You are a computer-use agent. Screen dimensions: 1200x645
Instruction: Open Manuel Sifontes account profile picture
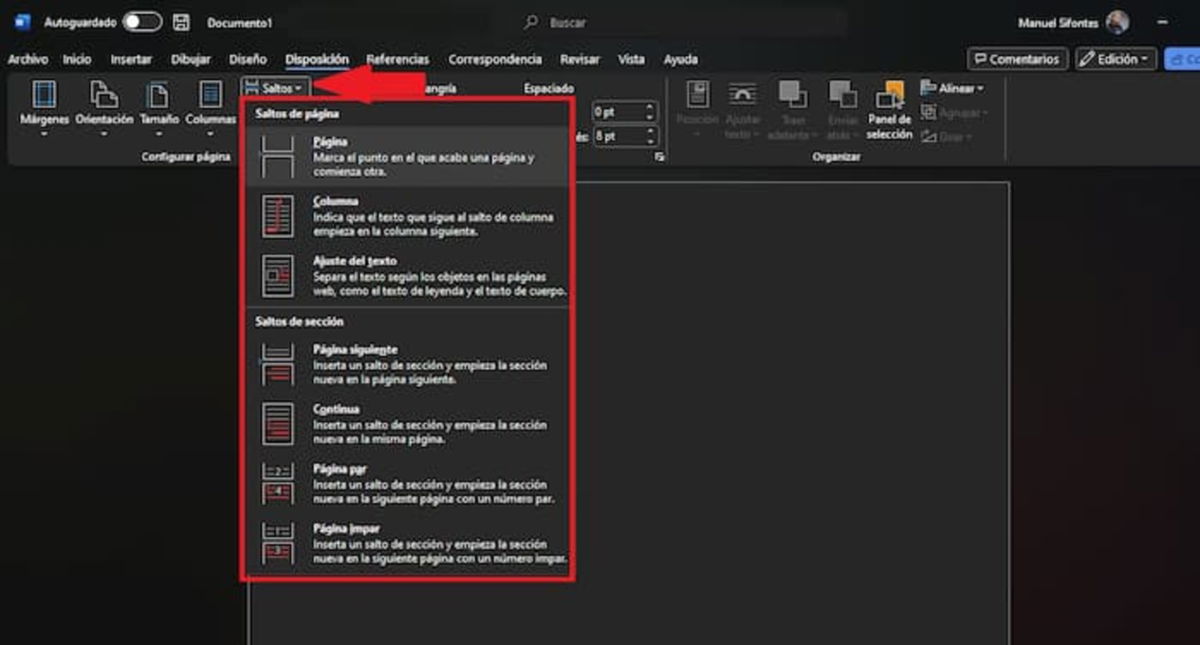click(1117, 22)
